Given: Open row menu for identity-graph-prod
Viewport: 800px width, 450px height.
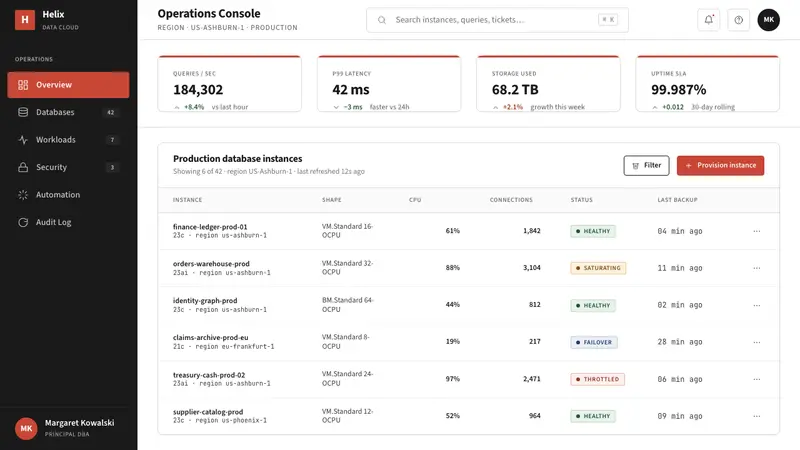Looking at the screenshot, I should click(x=757, y=305).
